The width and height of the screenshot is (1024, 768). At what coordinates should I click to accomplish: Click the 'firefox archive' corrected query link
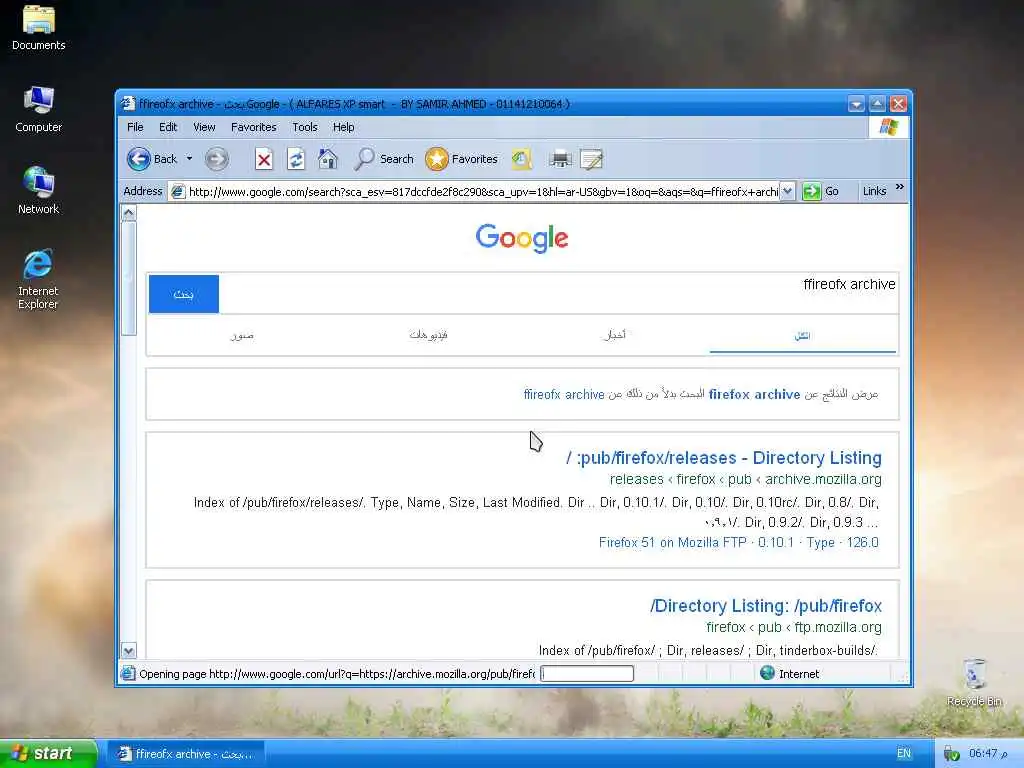point(754,394)
